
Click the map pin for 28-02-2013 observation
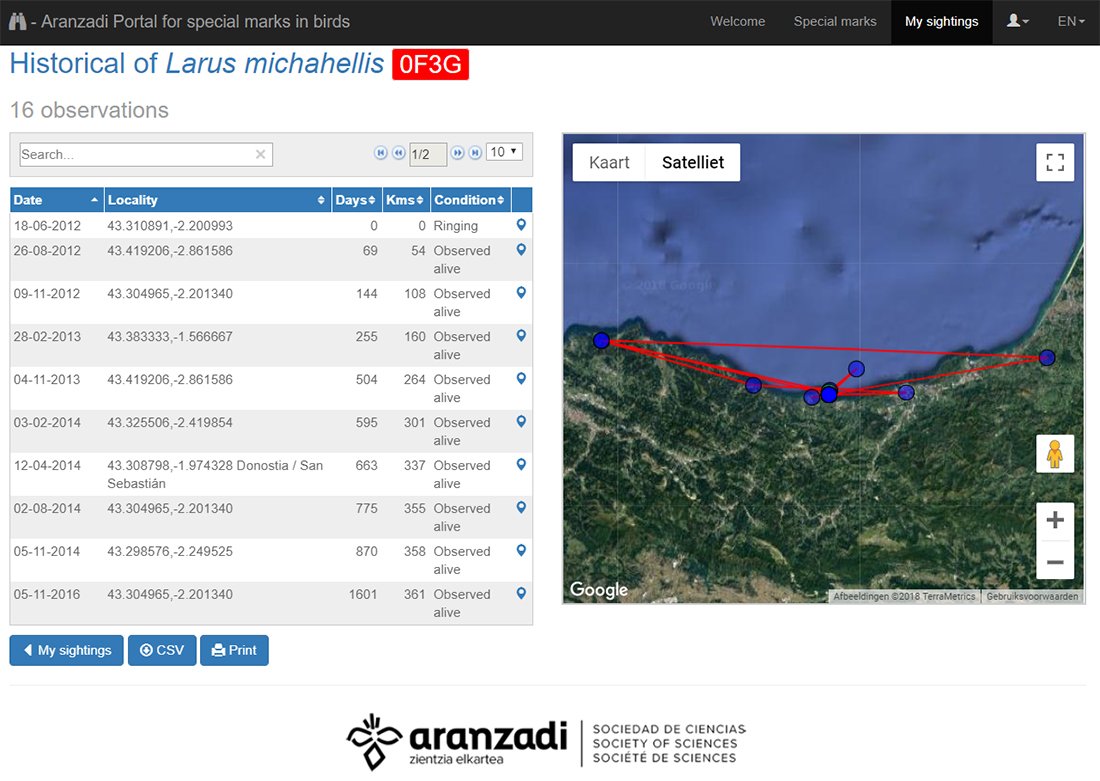coord(521,336)
